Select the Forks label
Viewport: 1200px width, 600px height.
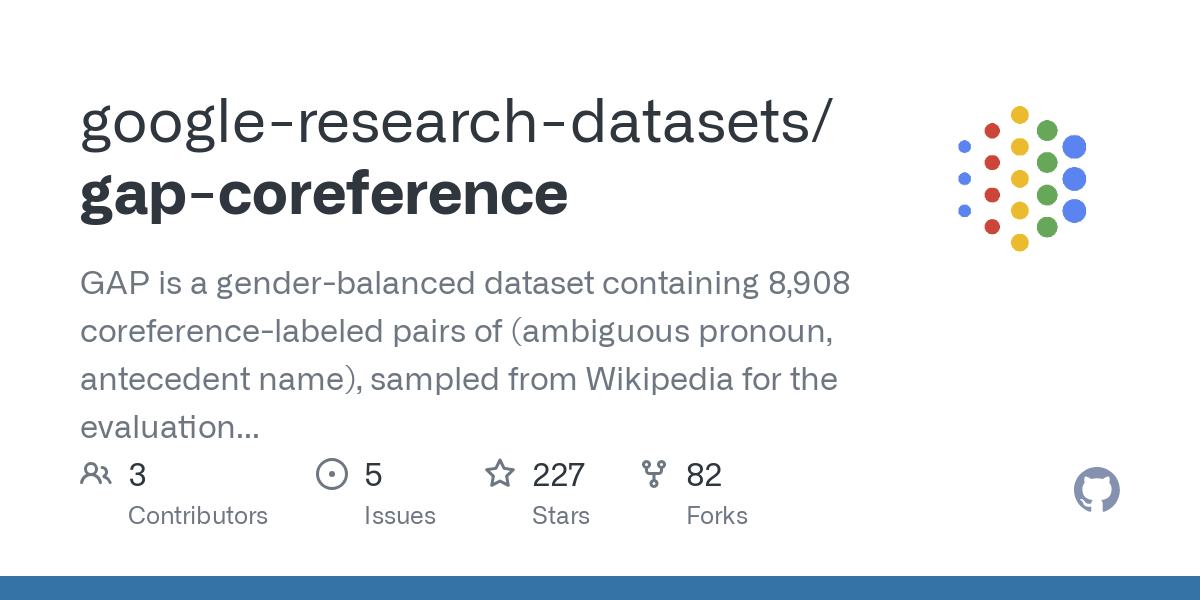click(717, 516)
